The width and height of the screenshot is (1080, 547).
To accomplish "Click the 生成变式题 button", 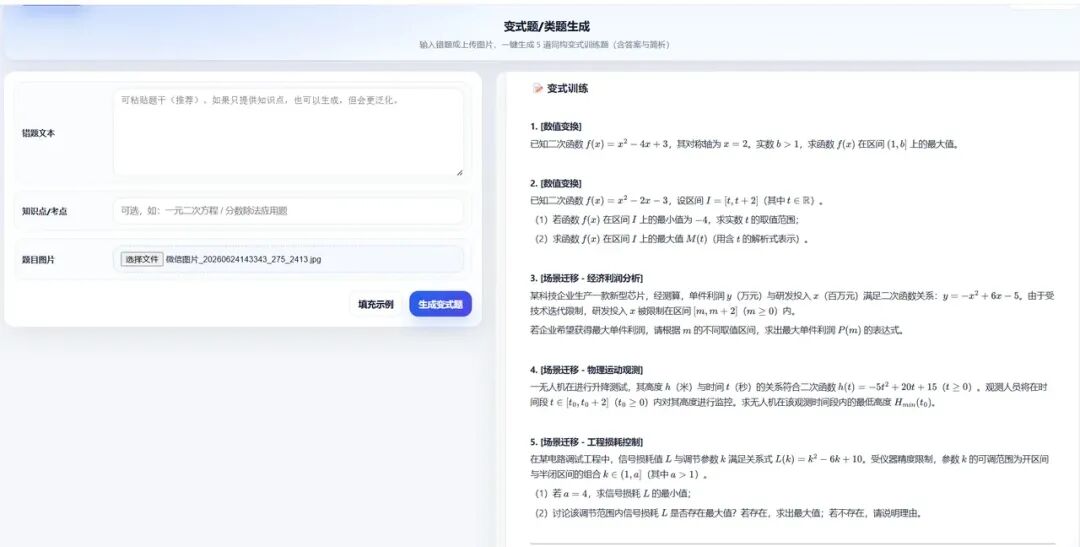I will click(x=440, y=304).
